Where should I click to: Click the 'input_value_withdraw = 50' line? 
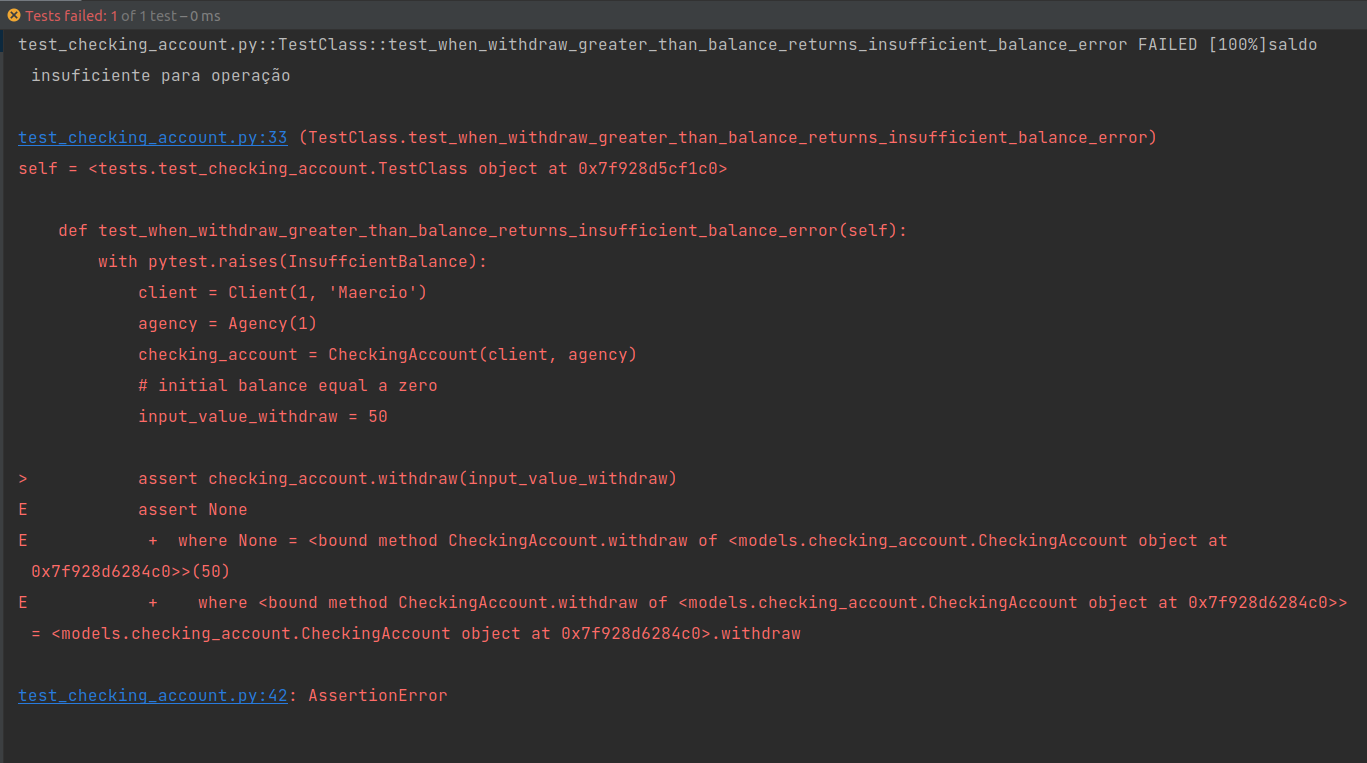pyautogui.click(x=263, y=416)
